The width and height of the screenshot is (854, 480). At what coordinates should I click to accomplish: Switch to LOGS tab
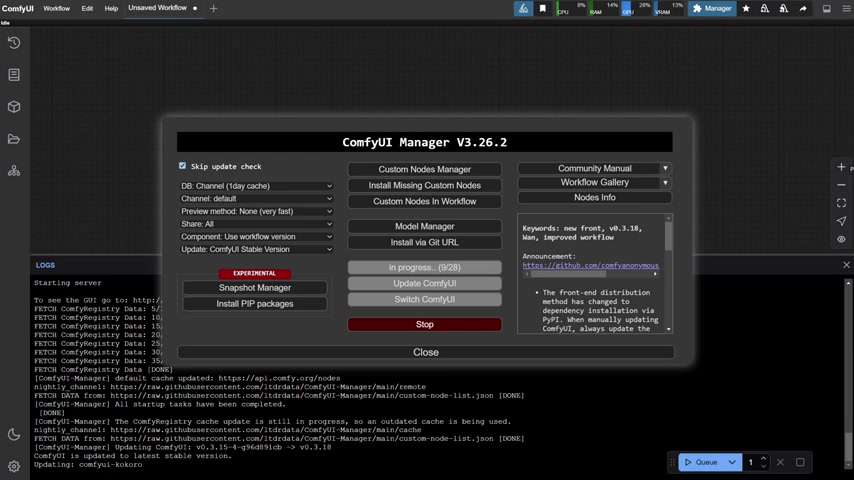click(x=45, y=265)
